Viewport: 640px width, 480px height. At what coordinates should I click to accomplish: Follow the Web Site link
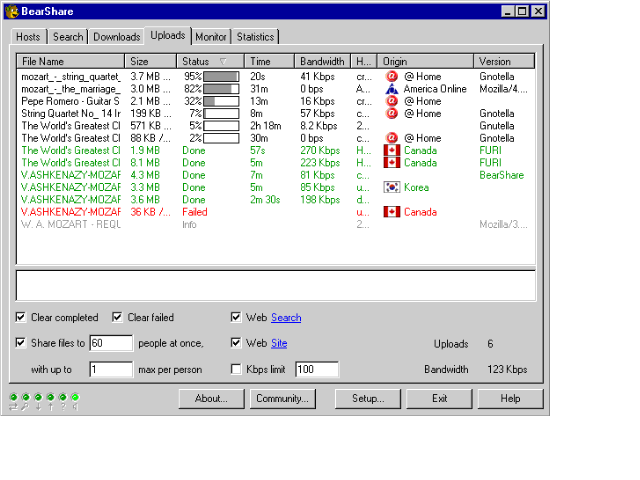click(x=279, y=343)
